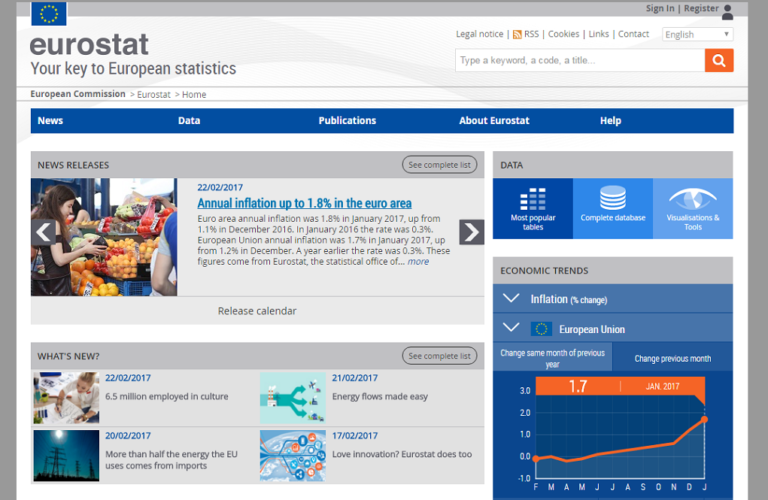The image size is (768, 500).
Task: Show previous news release with left arrow
Action: tap(44, 232)
